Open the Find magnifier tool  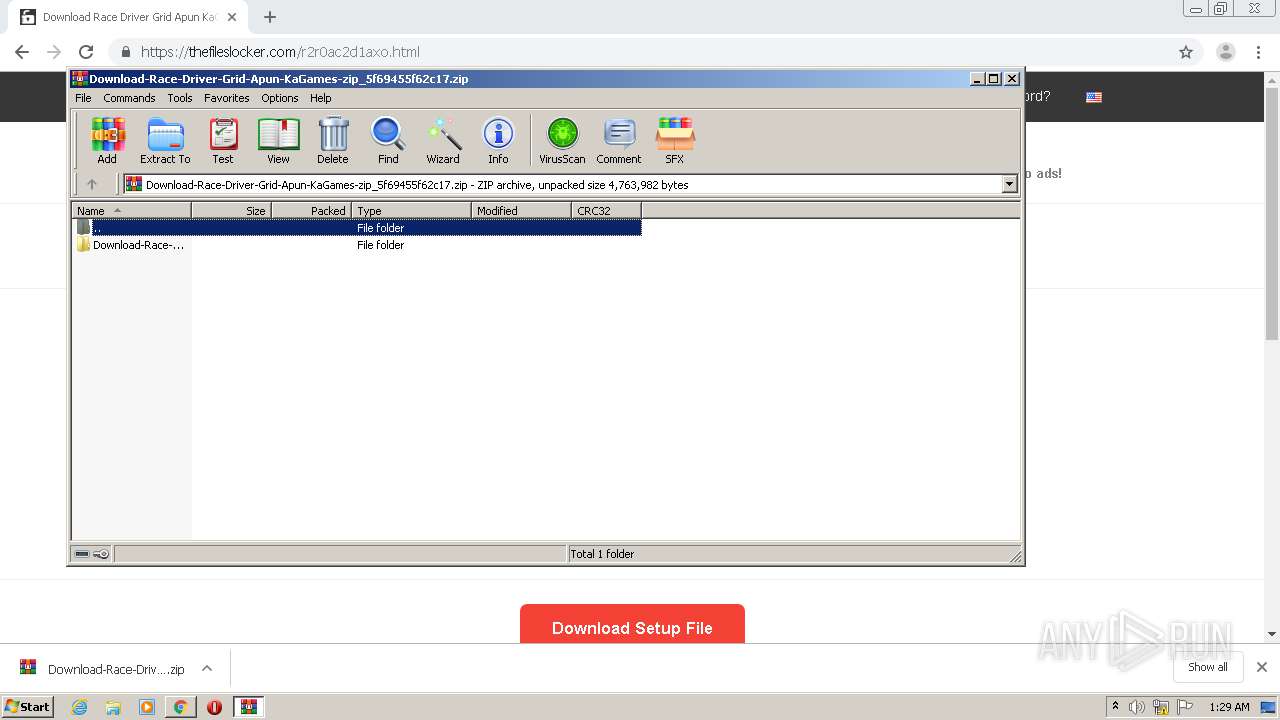[x=388, y=140]
